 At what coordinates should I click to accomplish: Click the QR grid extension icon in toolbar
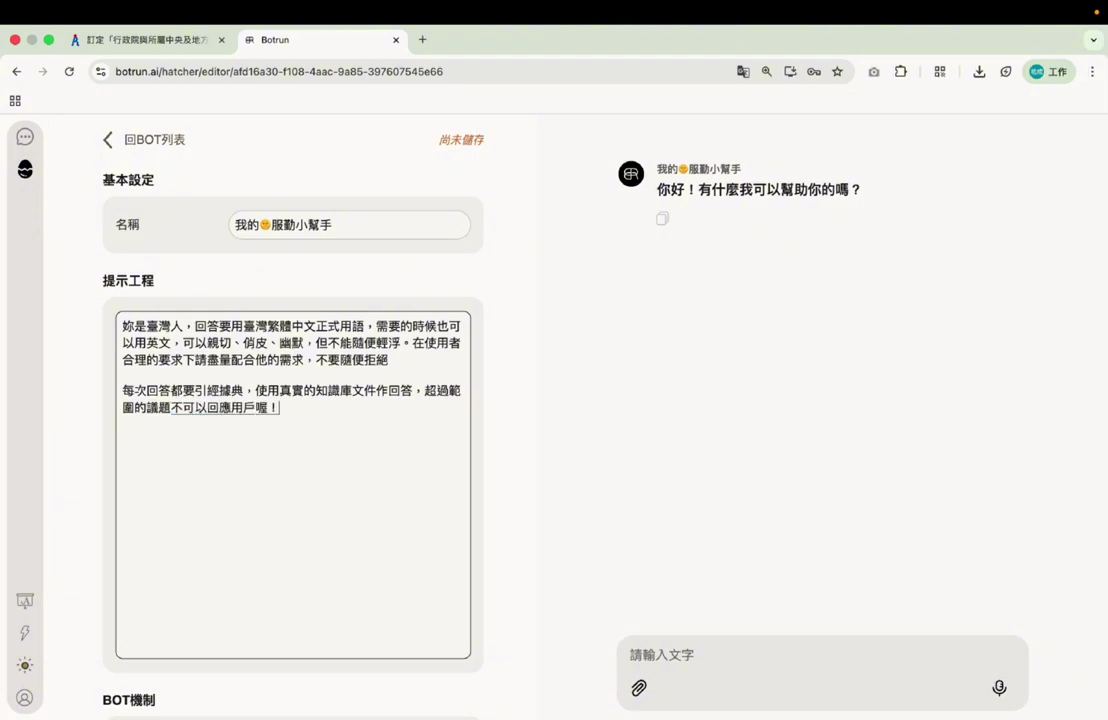tap(940, 71)
